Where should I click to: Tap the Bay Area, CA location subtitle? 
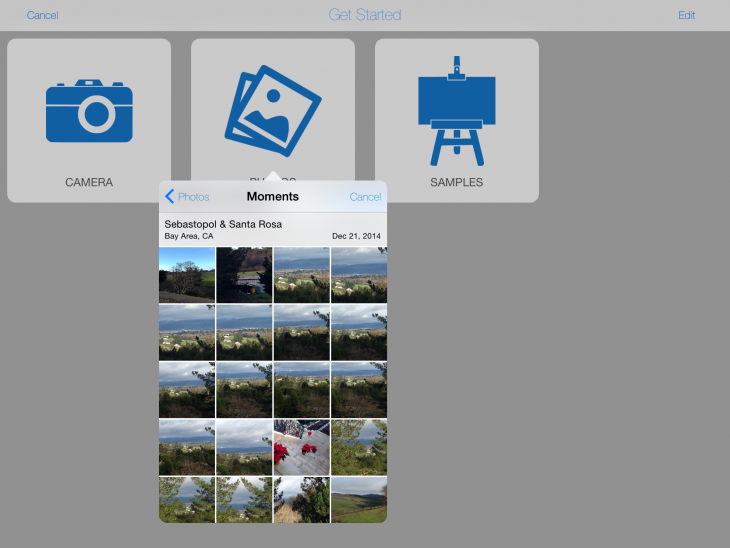[189, 237]
